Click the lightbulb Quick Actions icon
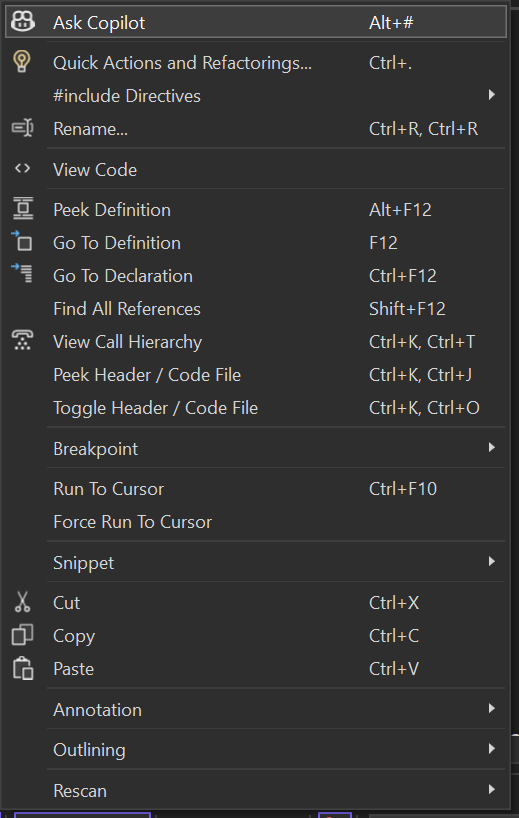Image resolution: width=519 pixels, height=818 pixels. (x=22, y=62)
